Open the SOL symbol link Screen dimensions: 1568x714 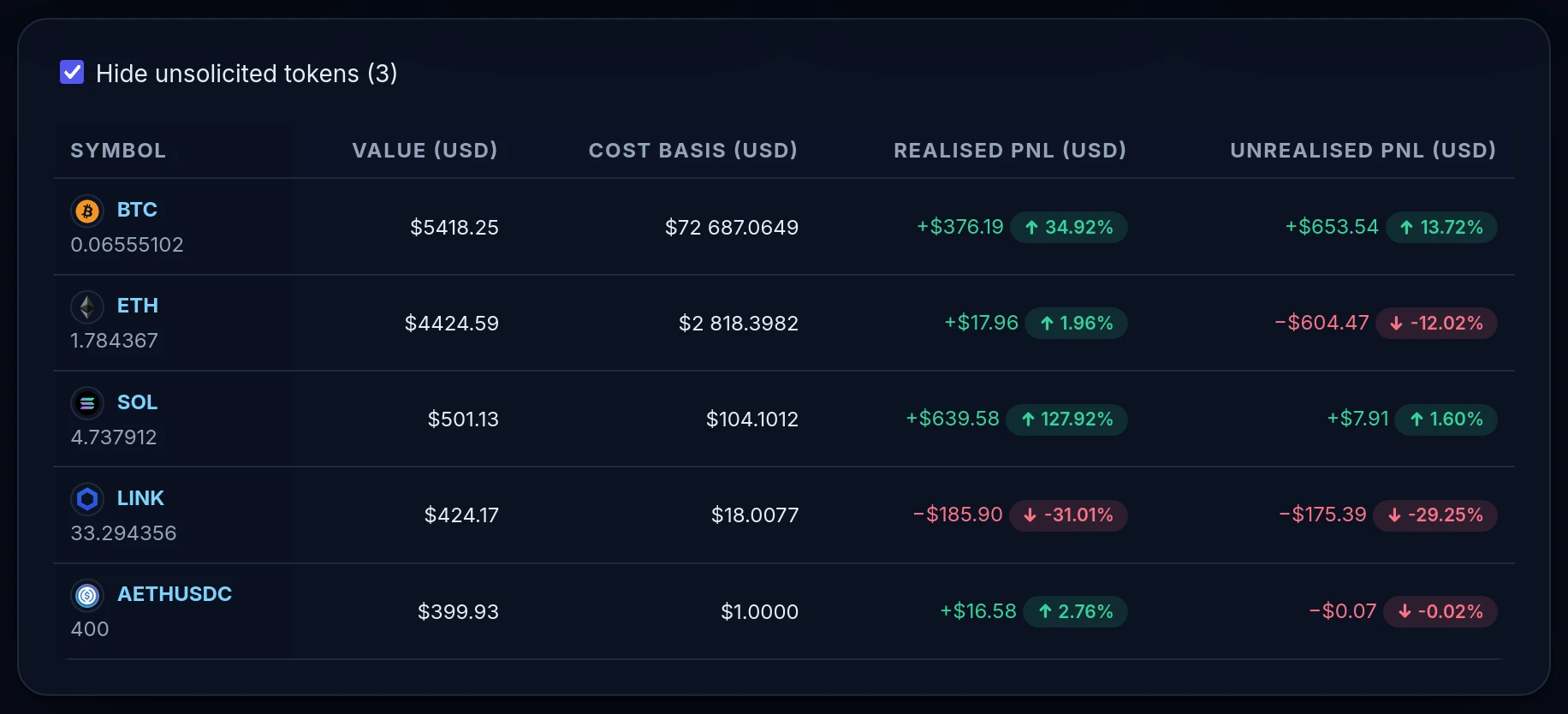click(137, 402)
